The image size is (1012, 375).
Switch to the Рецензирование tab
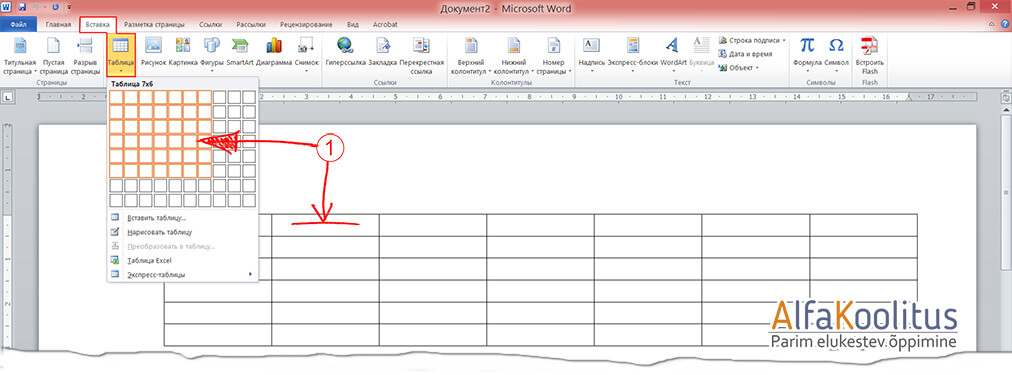coord(307,25)
